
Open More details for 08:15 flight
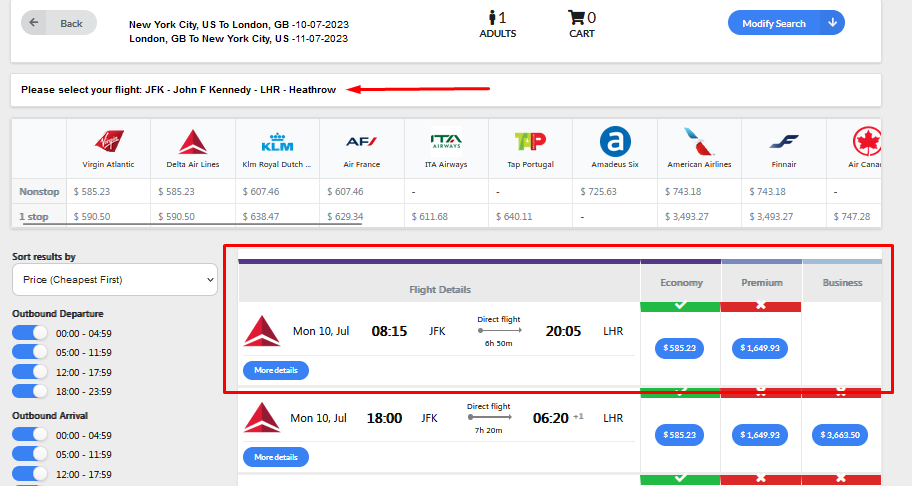pyautogui.click(x=276, y=370)
